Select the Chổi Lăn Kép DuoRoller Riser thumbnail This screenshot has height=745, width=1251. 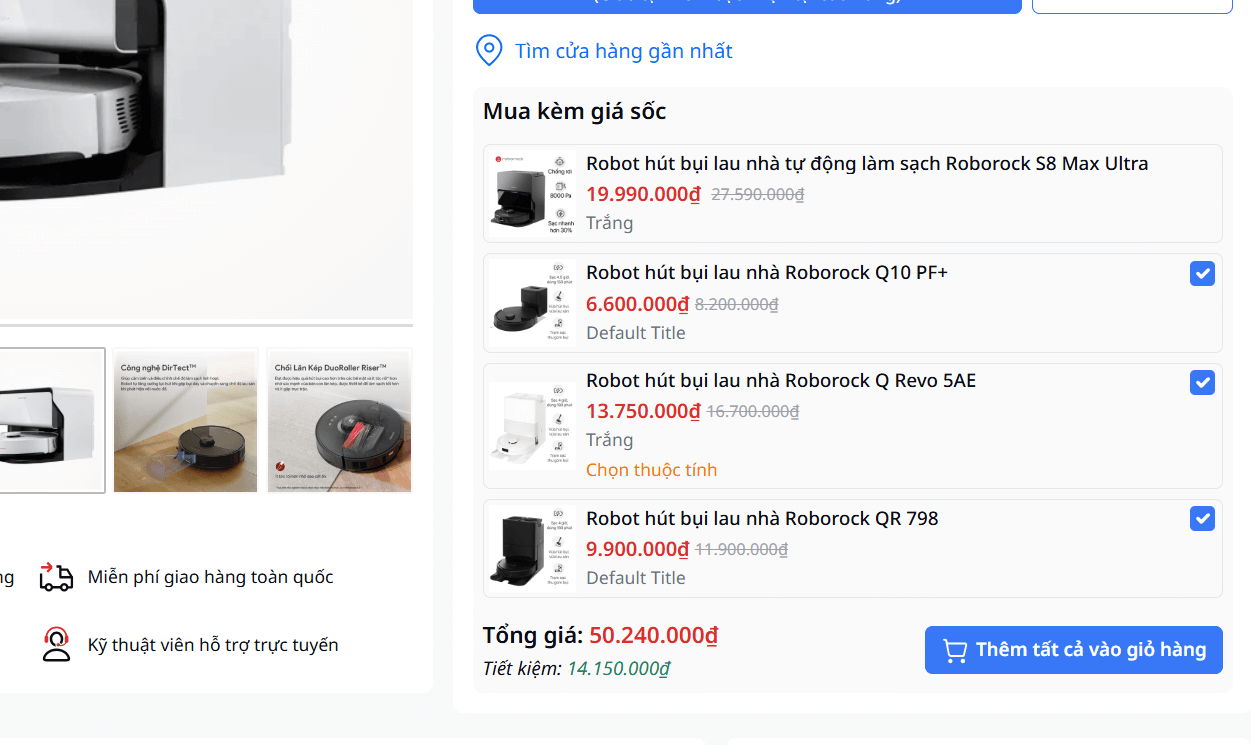coord(339,420)
